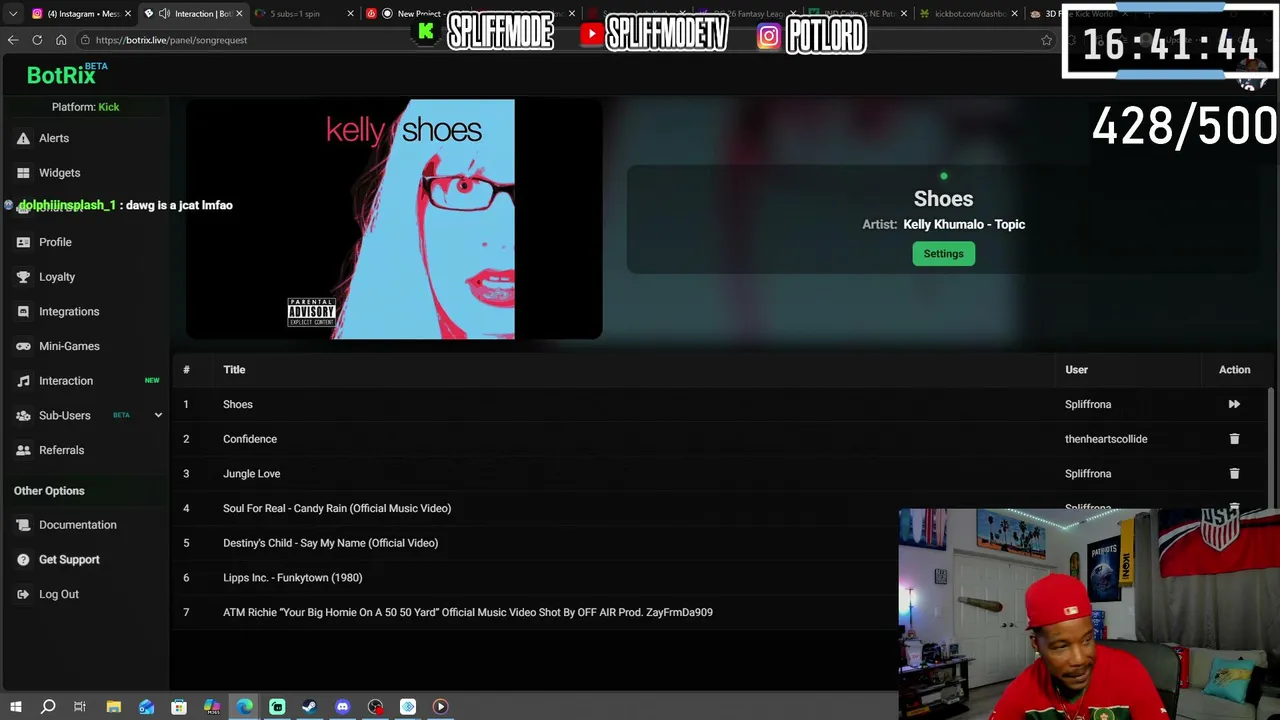Click Log Out in the sidebar
The width and height of the screenshot is (1280, 720).
tap(58, 594)
